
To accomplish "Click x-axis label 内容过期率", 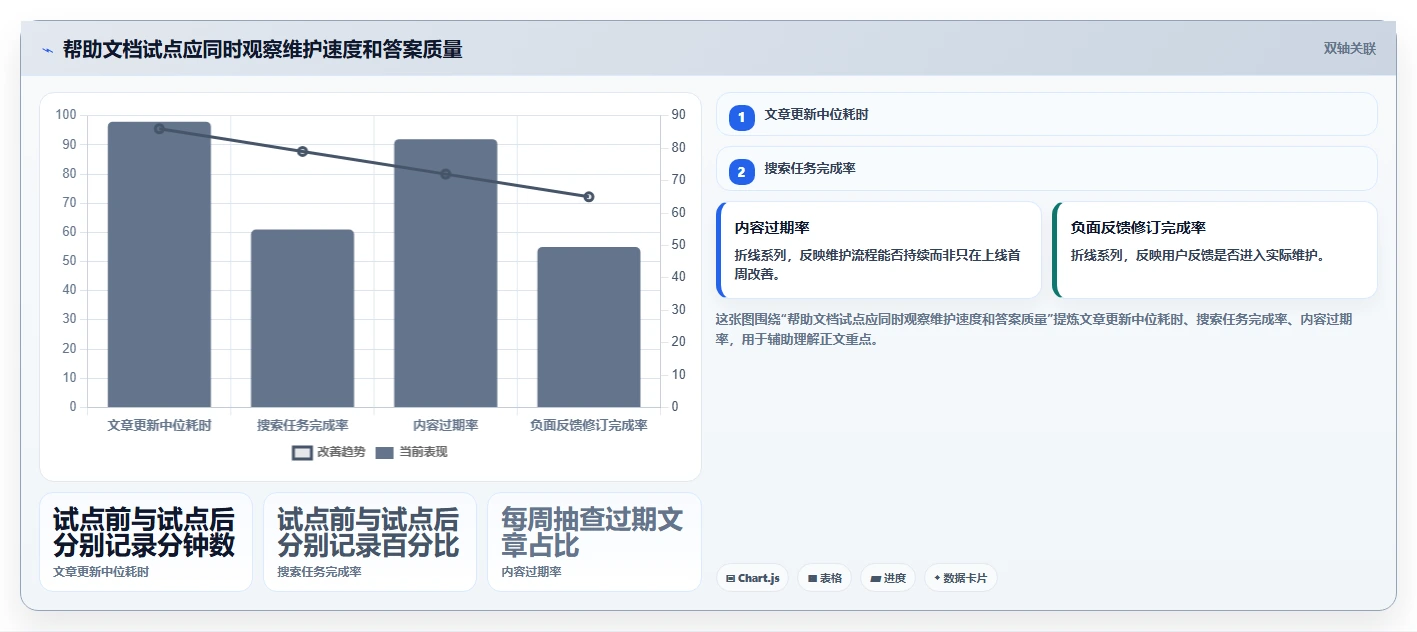I will click(x=446, y=425).
